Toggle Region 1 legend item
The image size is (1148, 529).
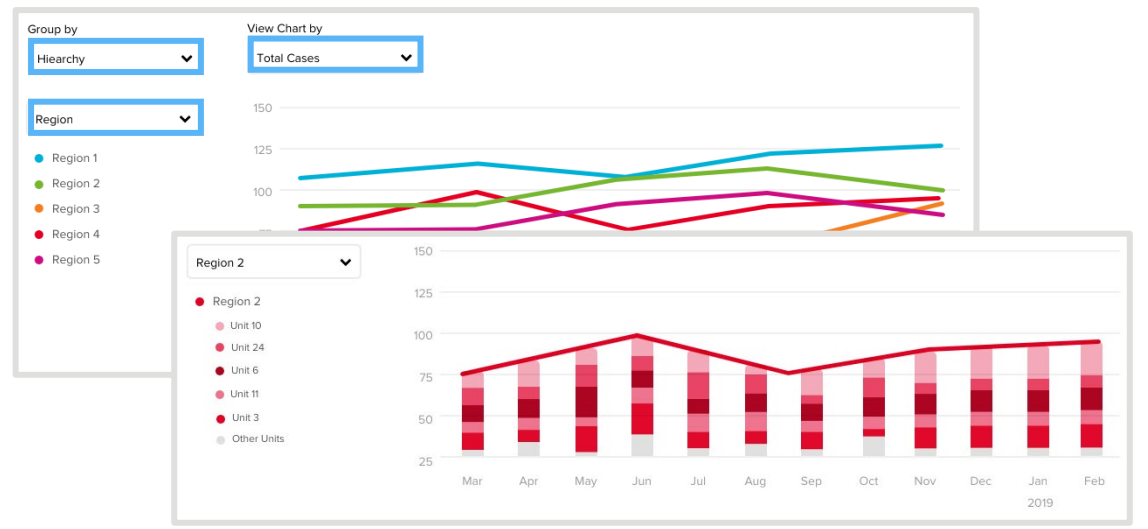75,158
